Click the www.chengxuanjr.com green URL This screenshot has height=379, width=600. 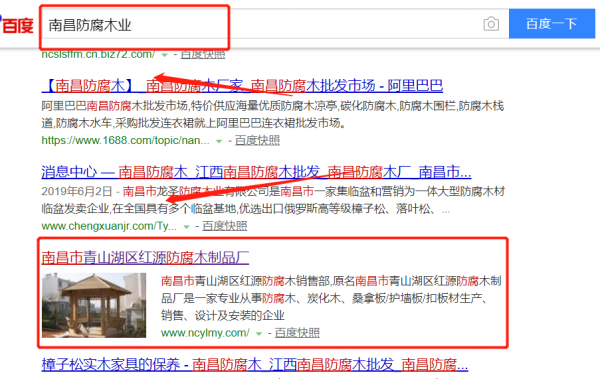(x=109, y=226)
